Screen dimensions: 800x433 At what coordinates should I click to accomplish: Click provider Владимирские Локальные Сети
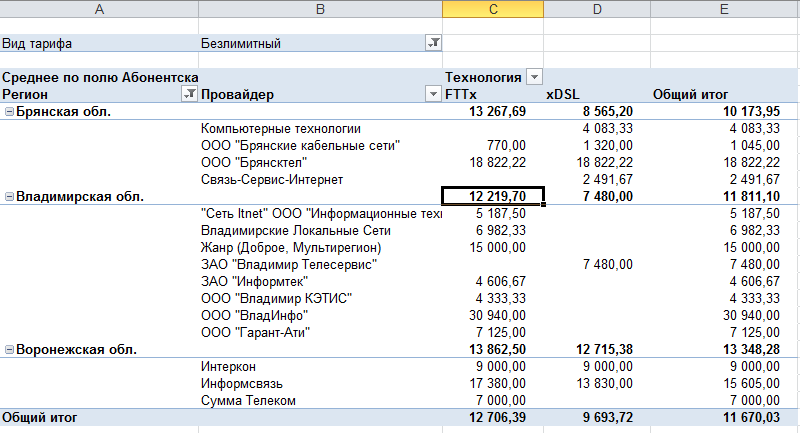tap(295, 231)
